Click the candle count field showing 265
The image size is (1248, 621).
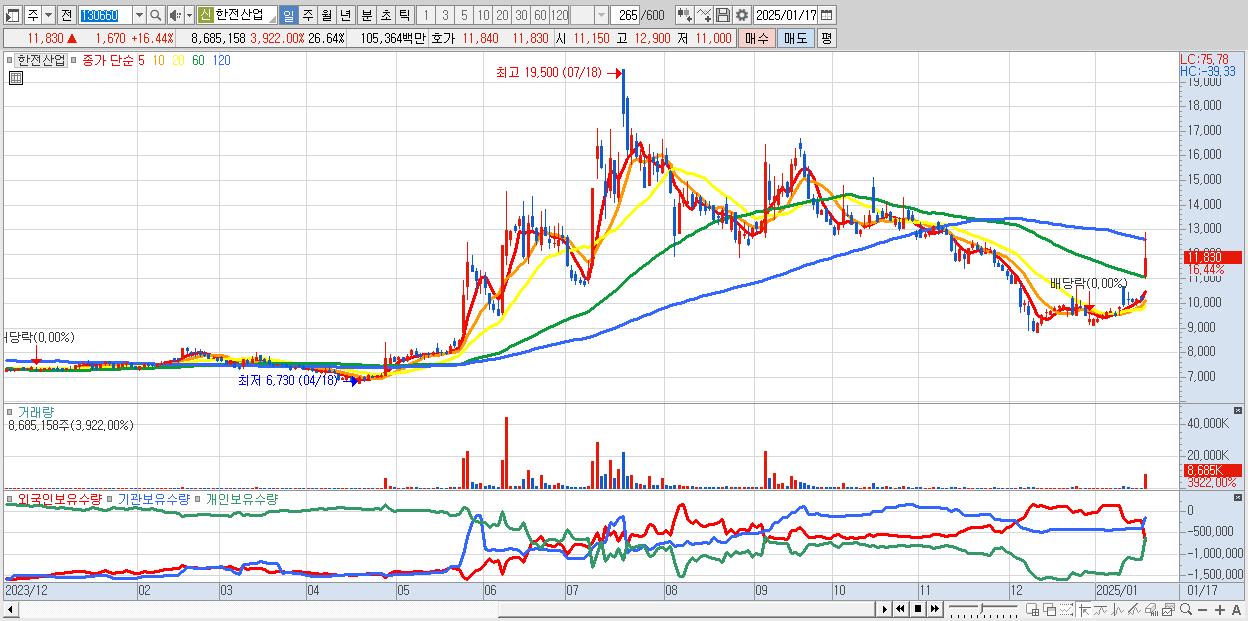point(625,15)
